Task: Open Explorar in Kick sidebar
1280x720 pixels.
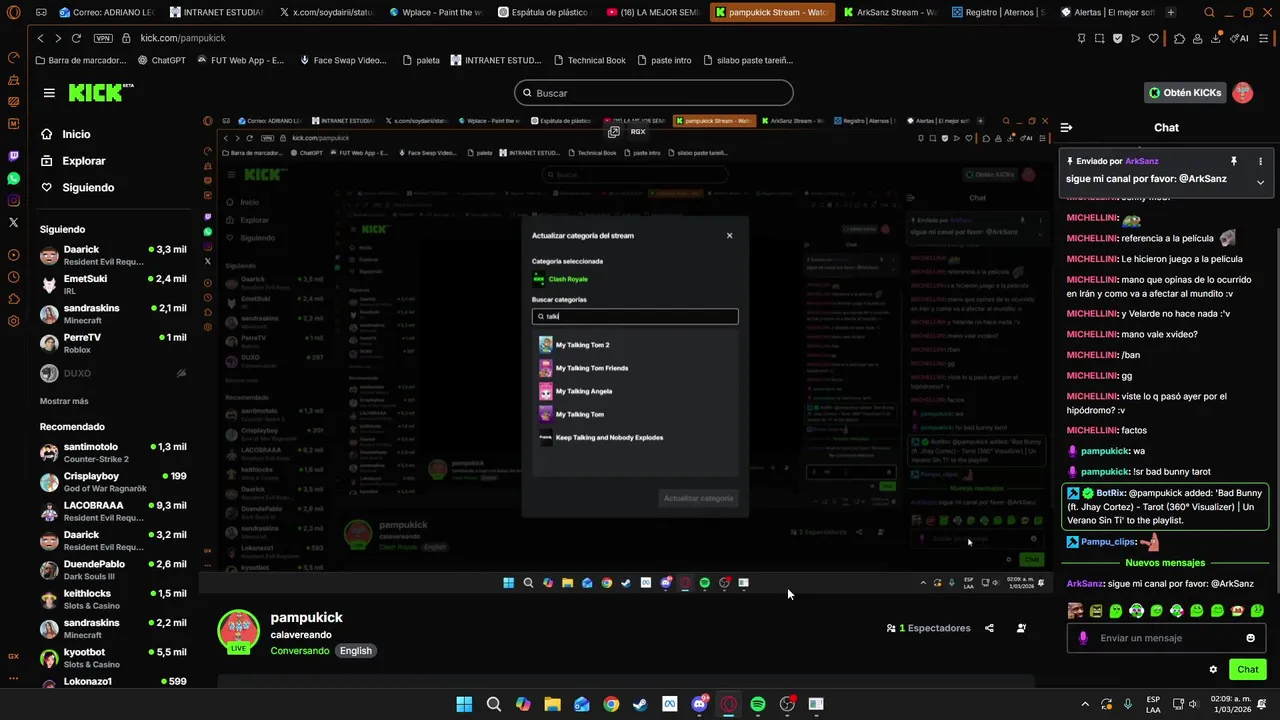Action: pyautogui.click(x=83, y=161)
